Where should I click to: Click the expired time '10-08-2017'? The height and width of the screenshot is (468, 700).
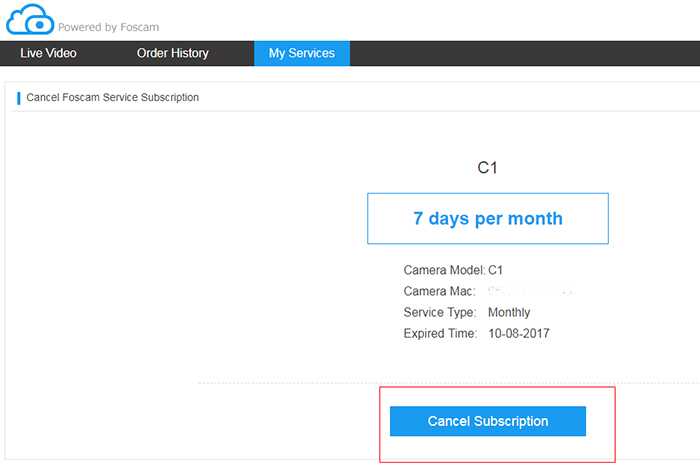(x=519, y=334)
